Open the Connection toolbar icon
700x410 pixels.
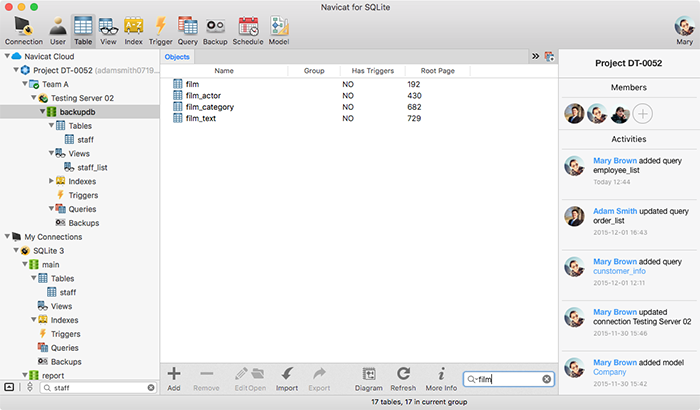[x=24, y=30]
